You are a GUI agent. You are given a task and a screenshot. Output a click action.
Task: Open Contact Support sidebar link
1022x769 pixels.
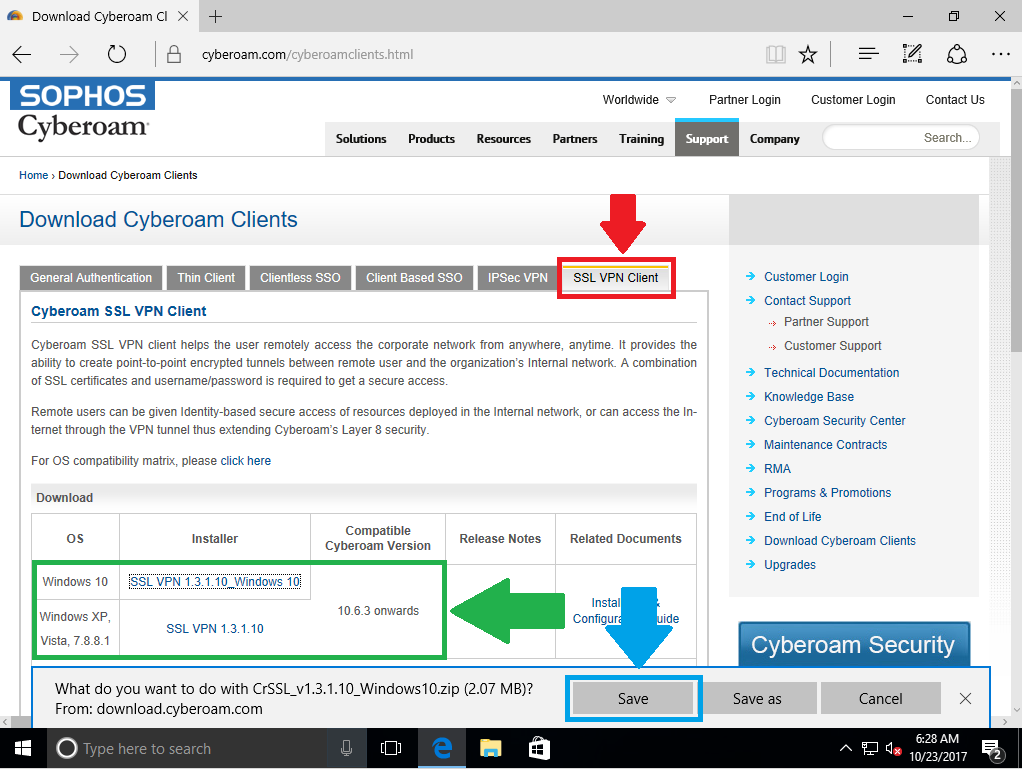[808, 300]
